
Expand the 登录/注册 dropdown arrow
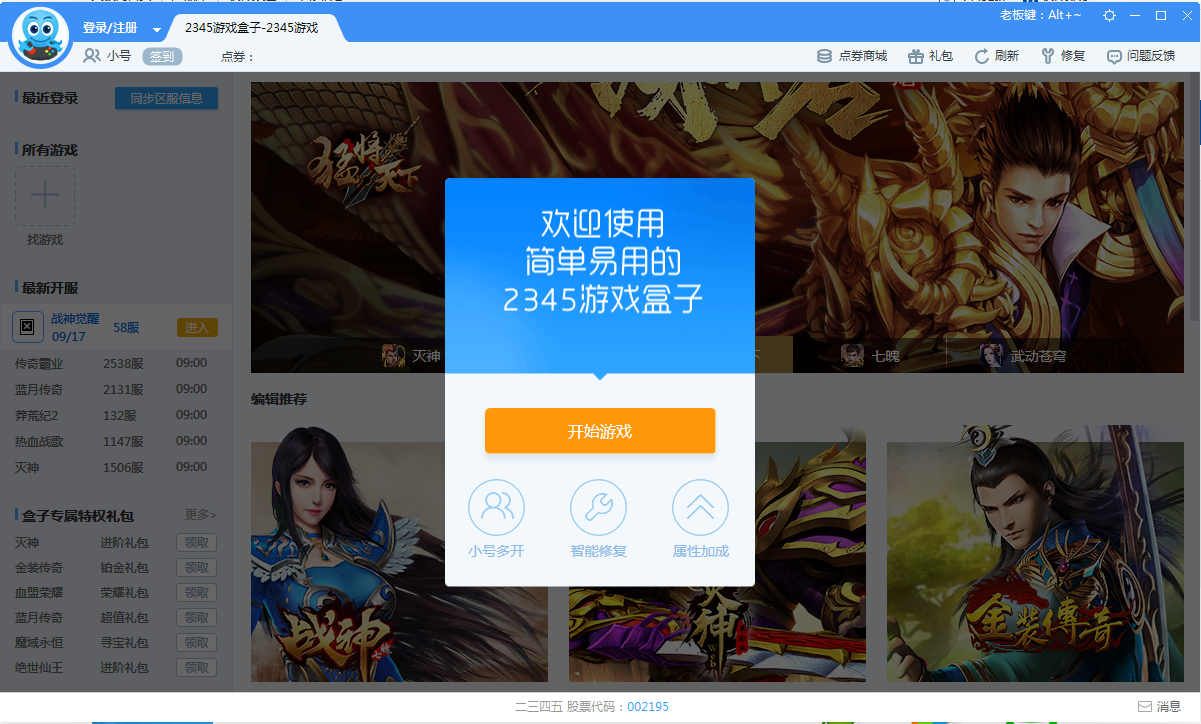(157, 29)
